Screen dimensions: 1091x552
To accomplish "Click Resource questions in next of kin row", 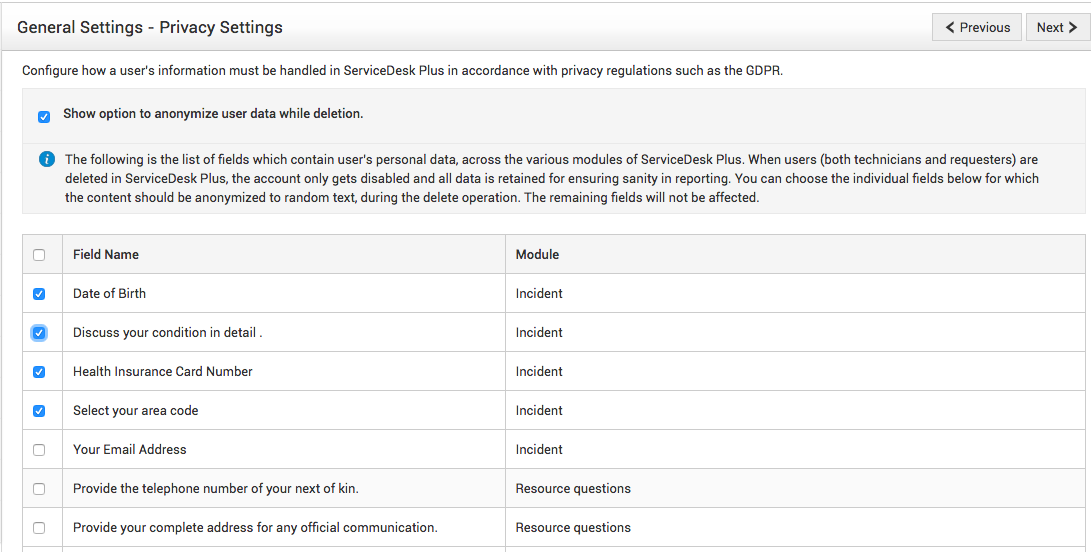I will click(572, 489).
